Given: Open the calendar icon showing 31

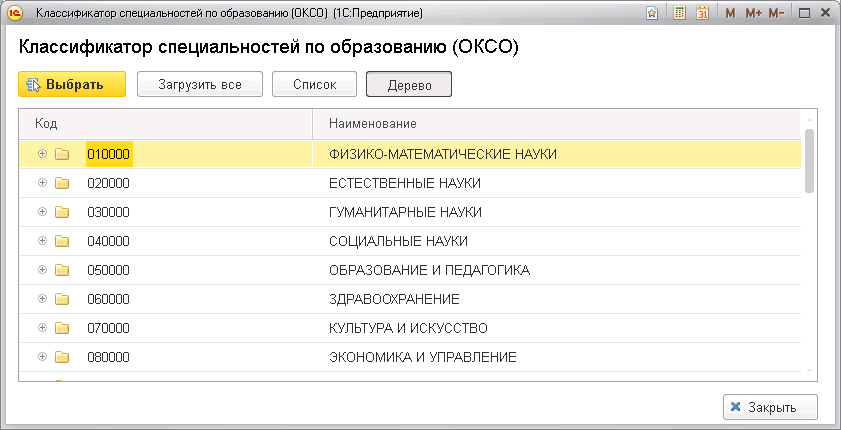Looking at the screenshot, I should (x=703, y=14).
